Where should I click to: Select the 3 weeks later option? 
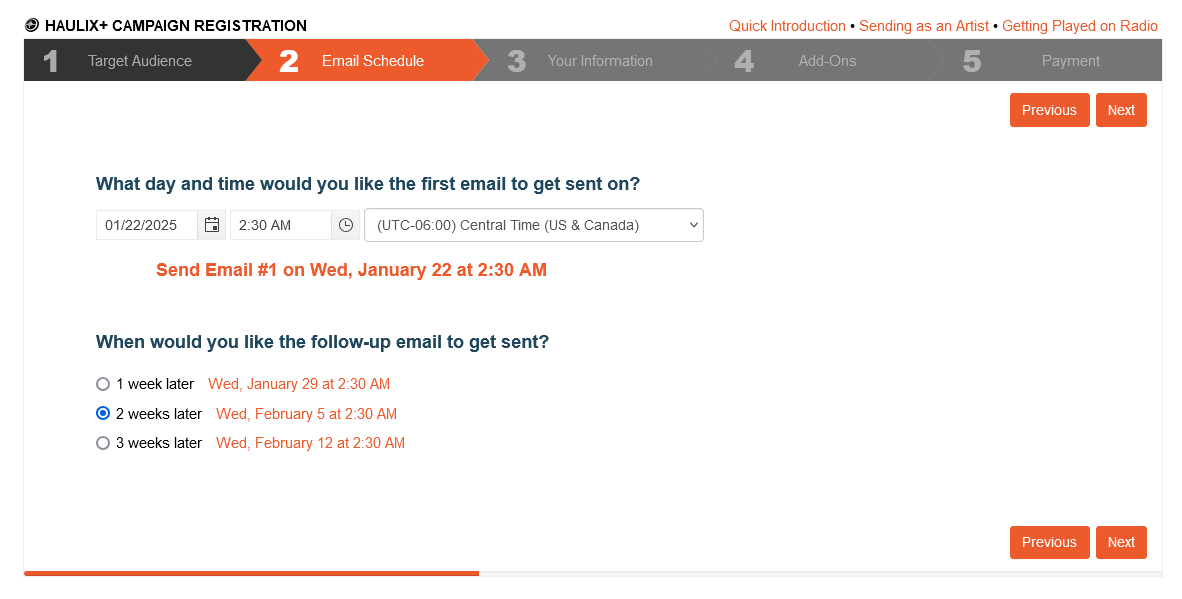pos(103,443)
